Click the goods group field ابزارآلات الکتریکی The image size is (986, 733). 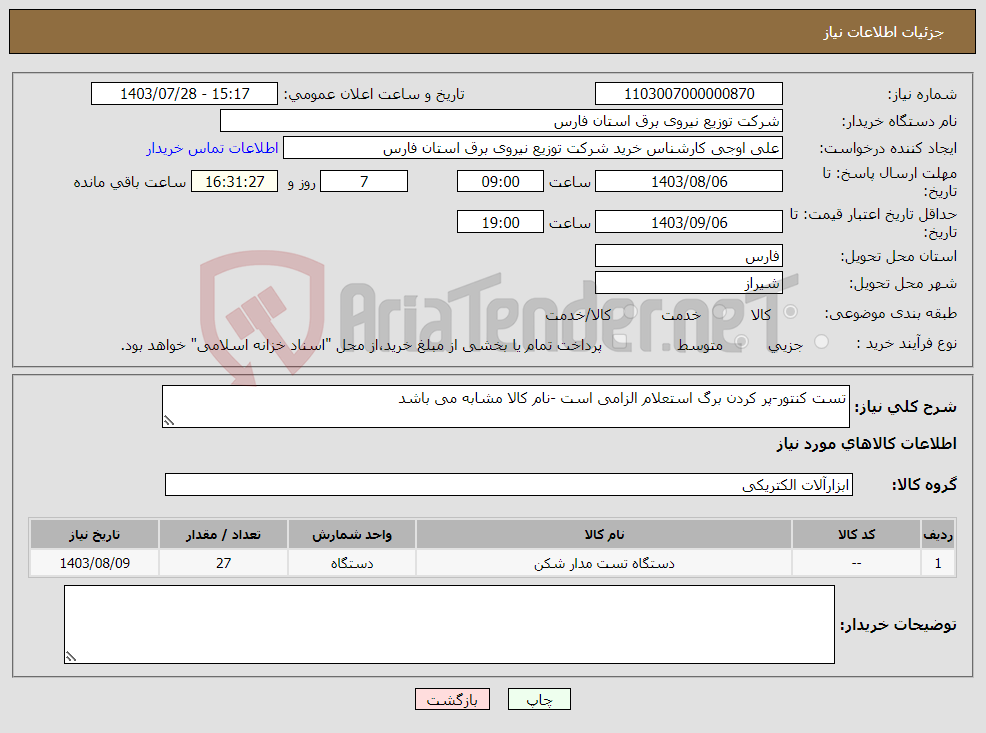pyautogui.click(x=509, y=485)
